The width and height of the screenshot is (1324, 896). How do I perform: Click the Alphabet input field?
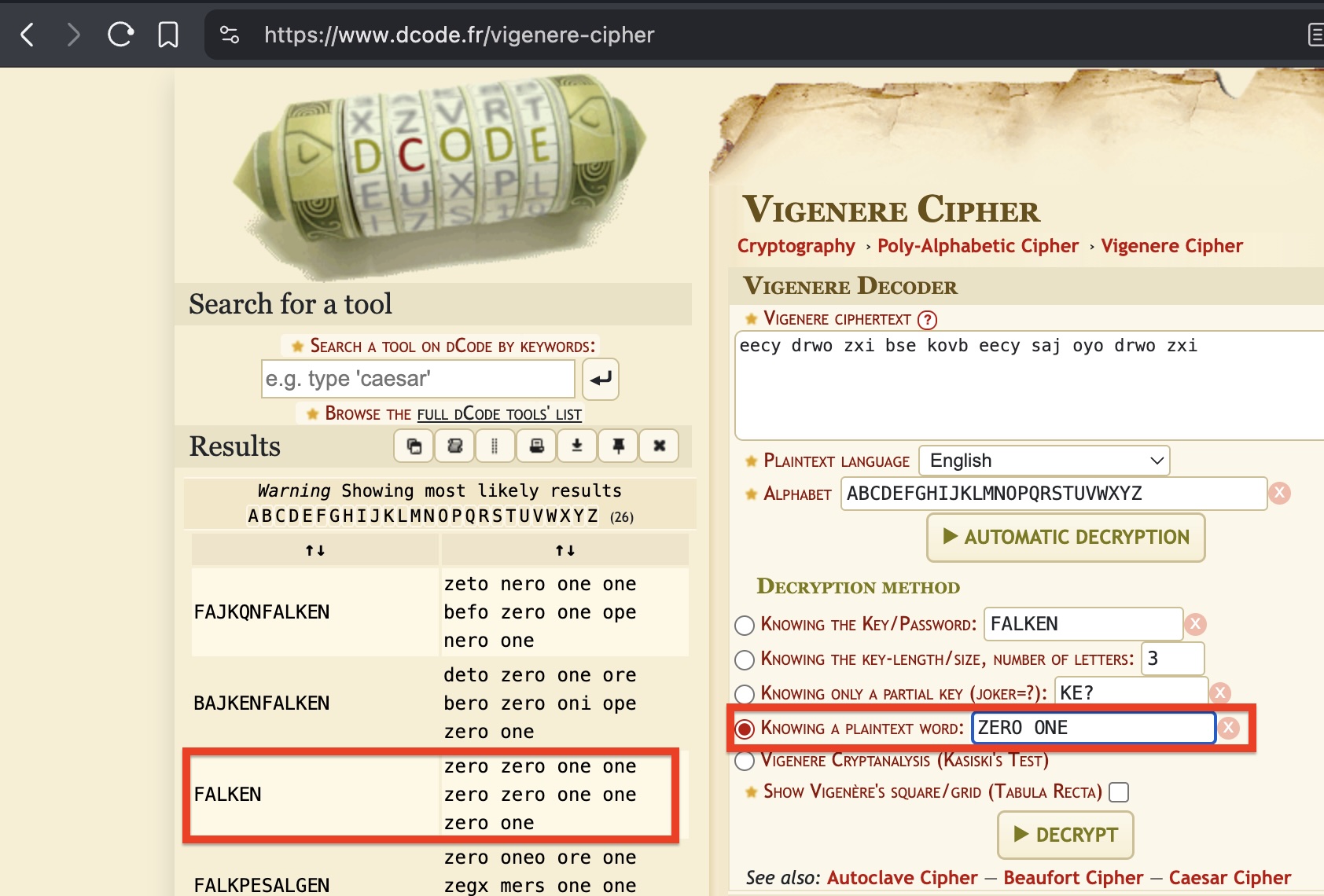pyautogui.click(x=1054, y=494)
